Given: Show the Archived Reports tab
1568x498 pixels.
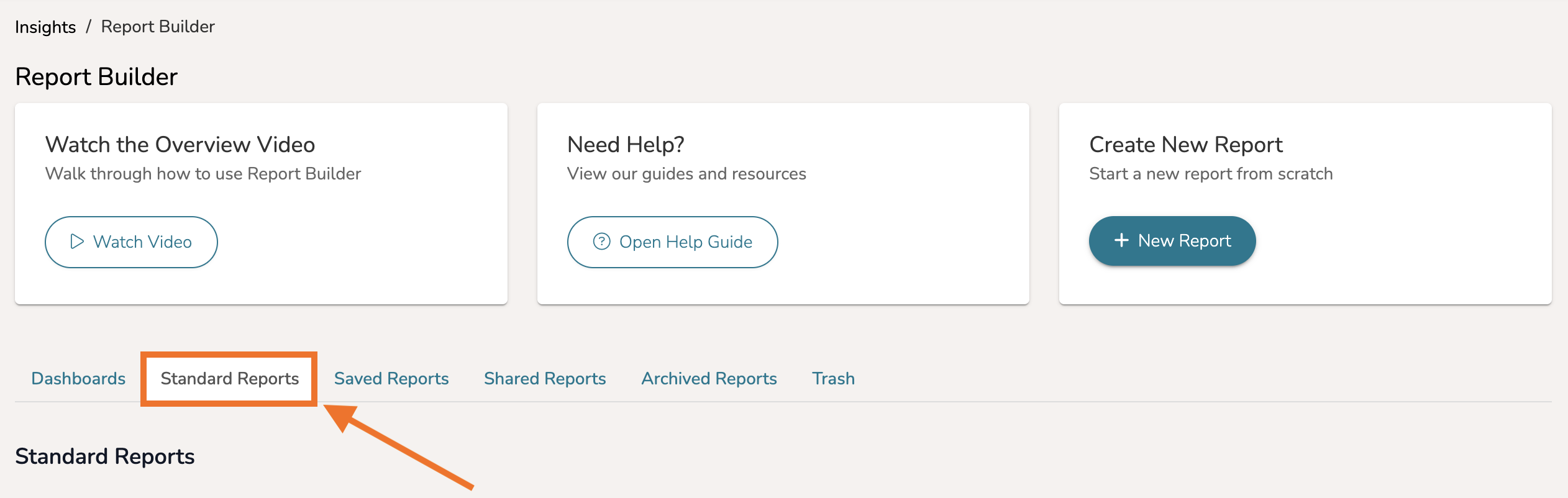Looking at the screenshot, I should 709,378.
